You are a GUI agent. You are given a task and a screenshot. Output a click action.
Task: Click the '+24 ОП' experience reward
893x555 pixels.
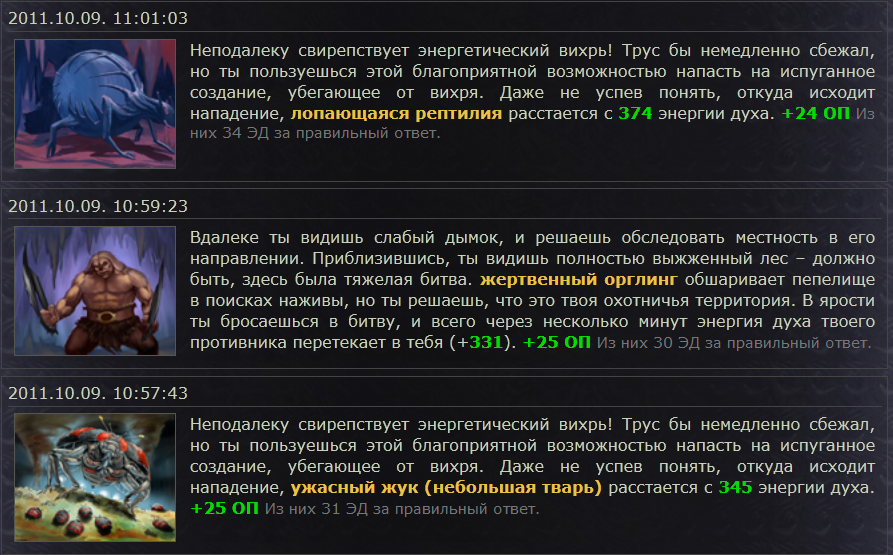(x=815, y=114)
